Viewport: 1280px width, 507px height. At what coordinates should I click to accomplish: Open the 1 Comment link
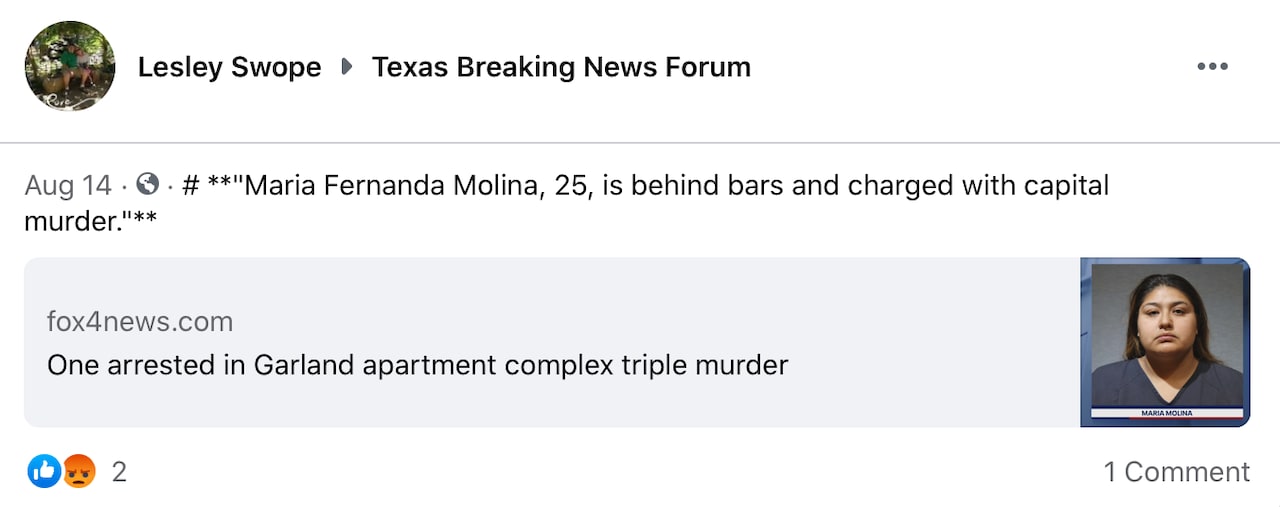pyautogui.click(x=1176, y=472)
